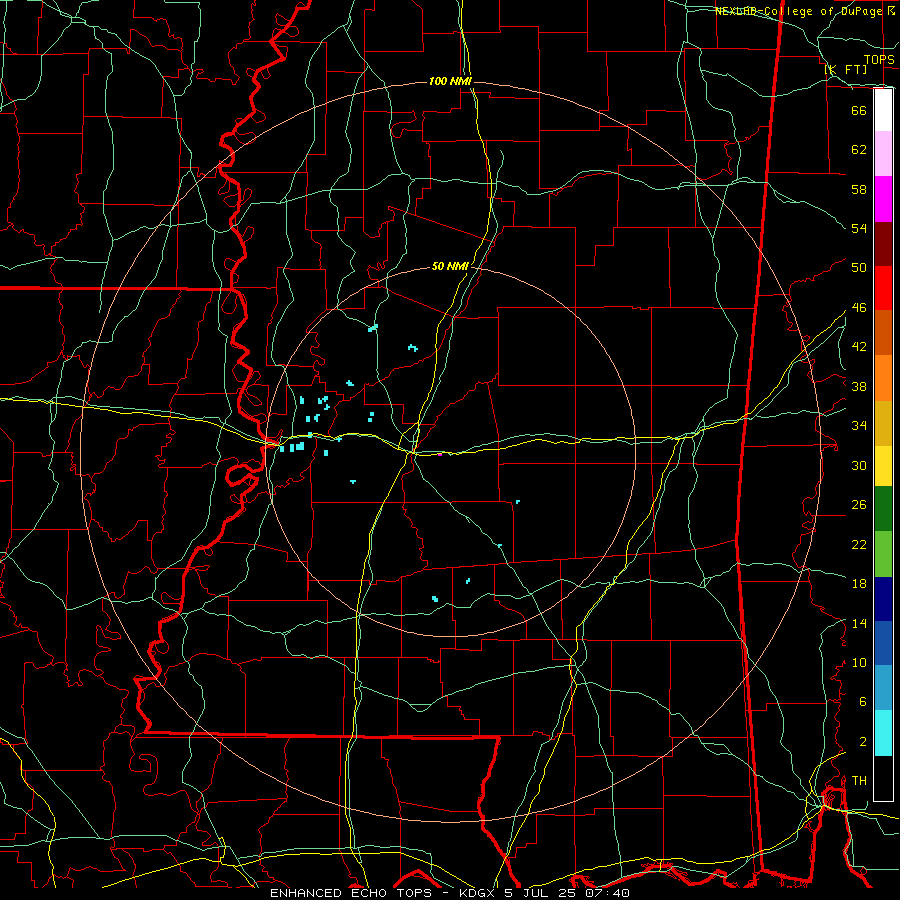
Task: Click the "6" legend value
Action: [862, 702]
